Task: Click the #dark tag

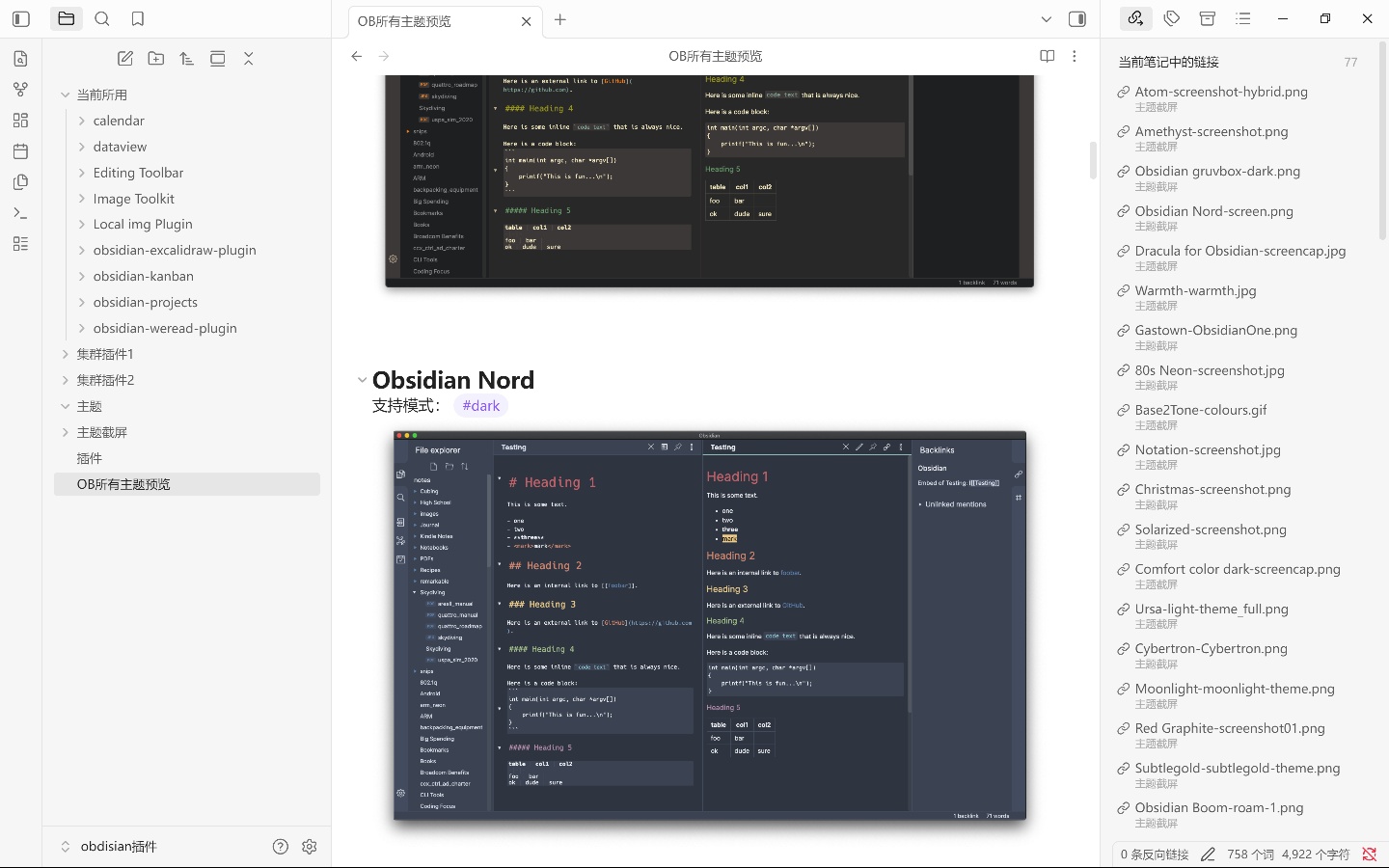Action: coord(480,406)
